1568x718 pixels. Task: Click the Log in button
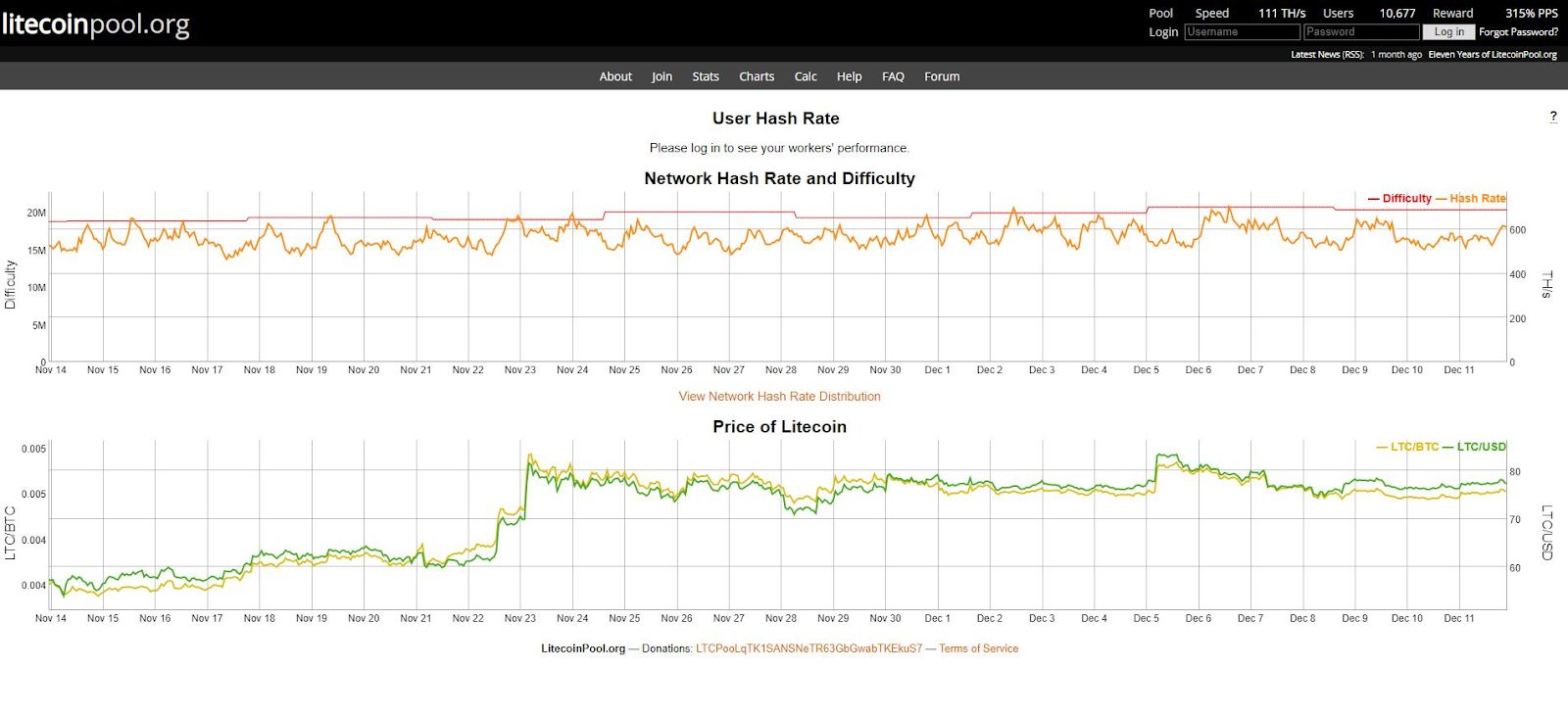pos(1448,32)
